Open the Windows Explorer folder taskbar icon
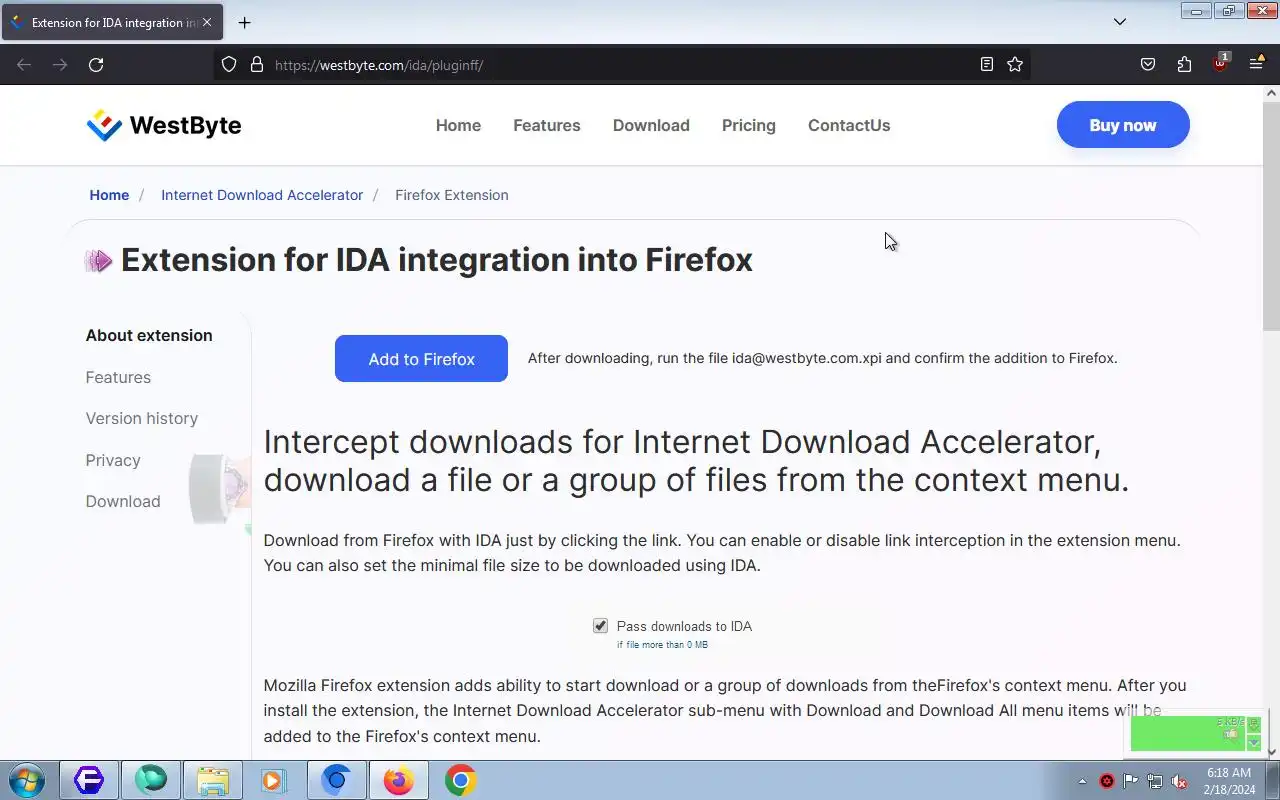This screenshot has height=800, width=1280. pyautogui.click(x=212, y=780)
